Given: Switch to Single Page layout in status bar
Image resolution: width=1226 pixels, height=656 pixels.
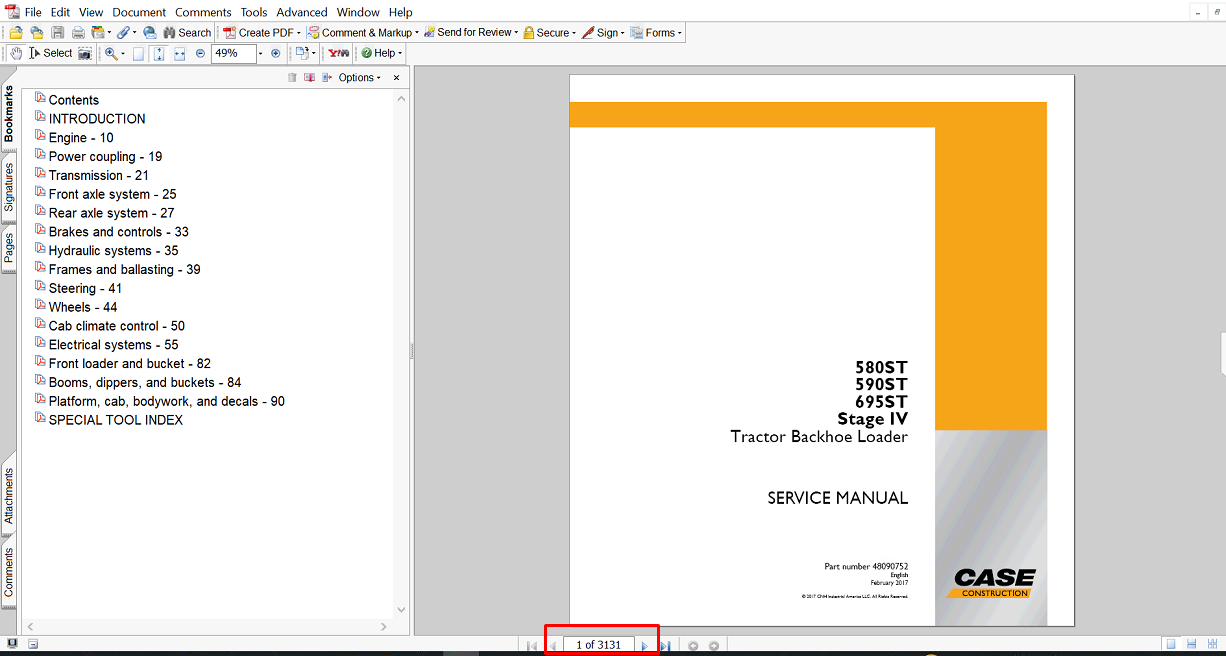Looking at the screenshot, I should 1170,644.
